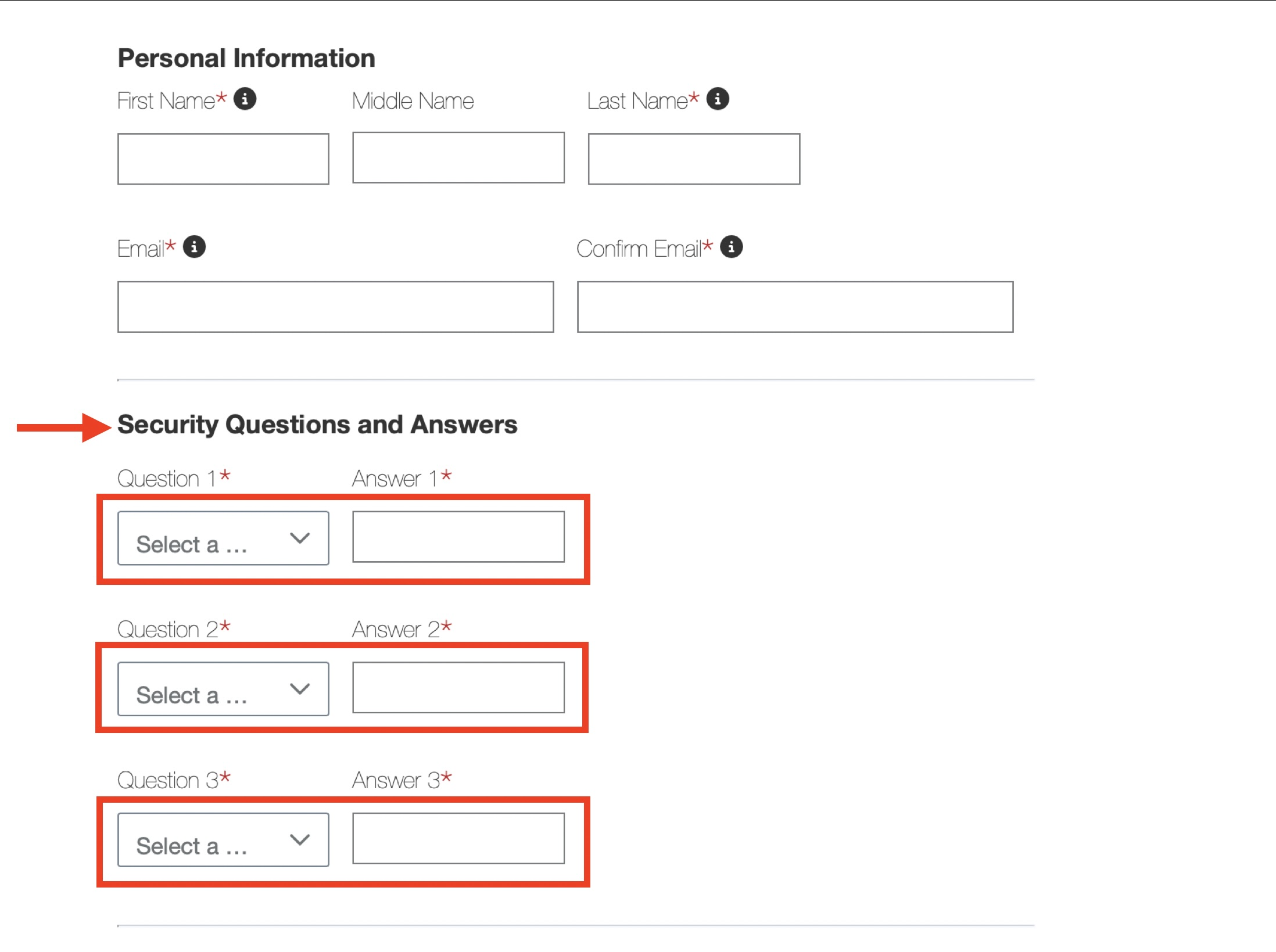The height and width of the screenshot is (952, 1276).
Task: Click the Email info icon
Action: click(194, 247)
